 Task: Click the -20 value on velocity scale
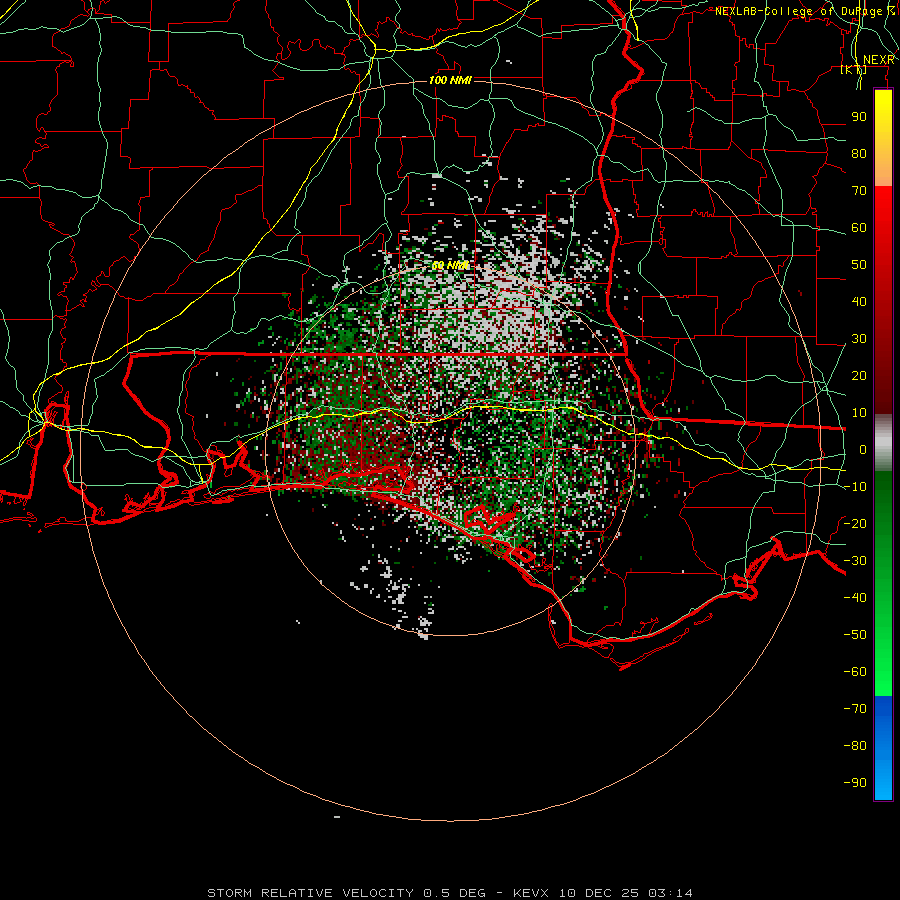coord(855,524)
